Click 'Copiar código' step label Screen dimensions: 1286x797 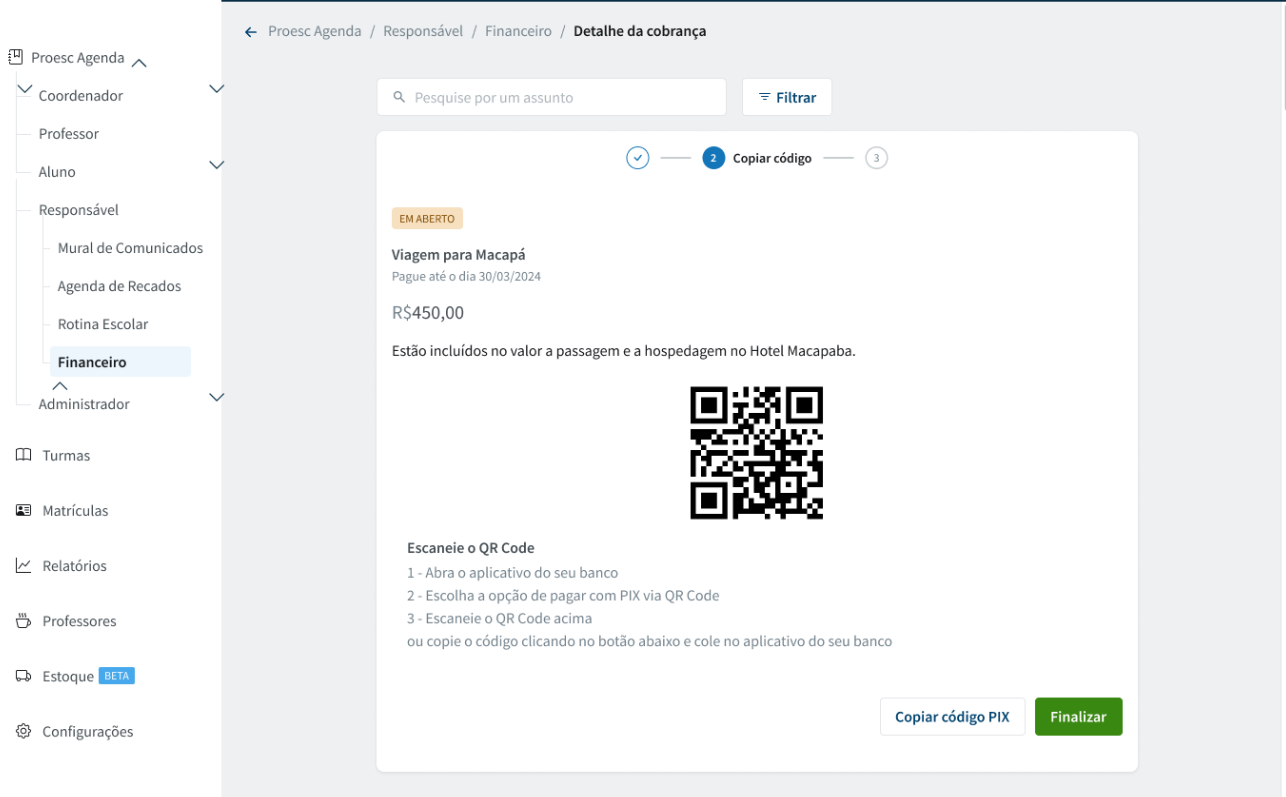coord(772,158)
